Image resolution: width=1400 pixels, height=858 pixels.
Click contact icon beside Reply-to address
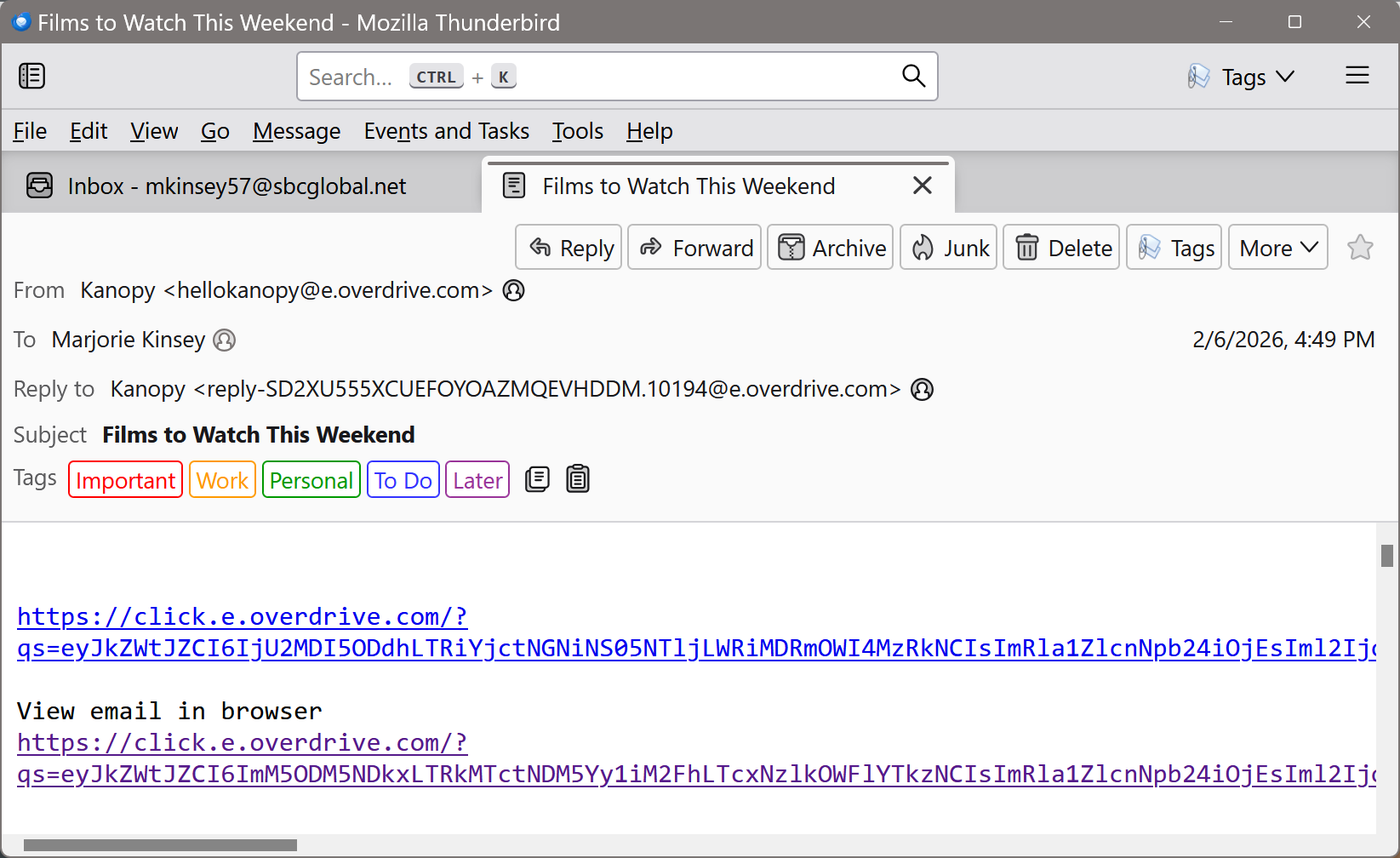point(923,390)
